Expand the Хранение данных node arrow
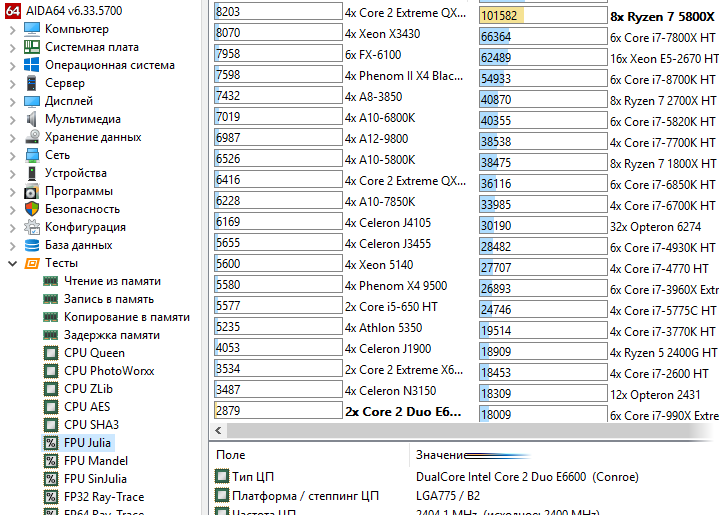 12,138
